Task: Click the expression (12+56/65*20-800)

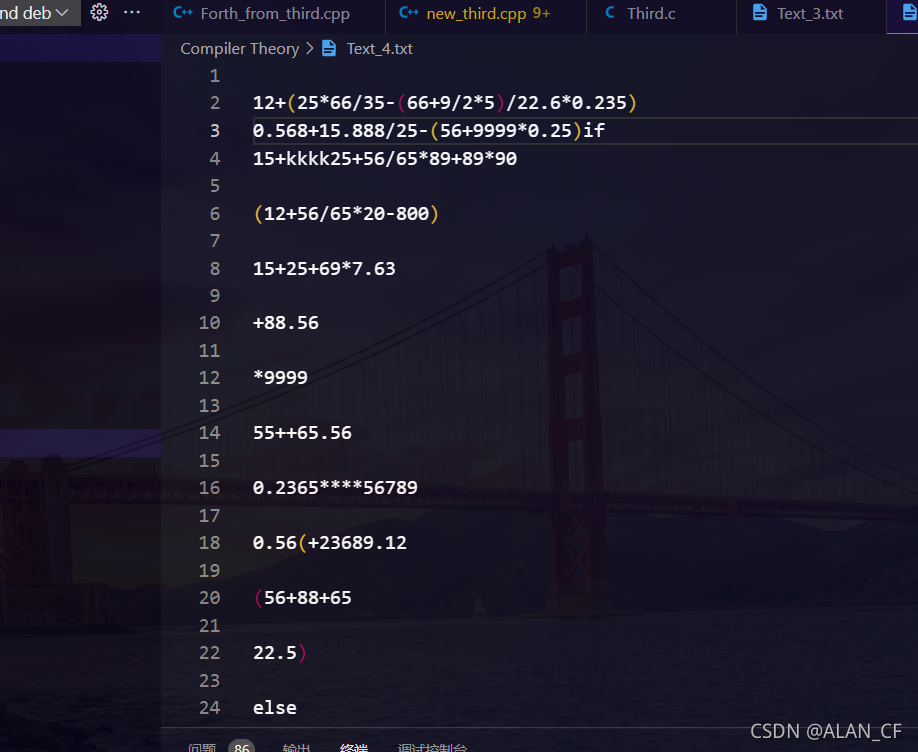Action: (346, 214)
